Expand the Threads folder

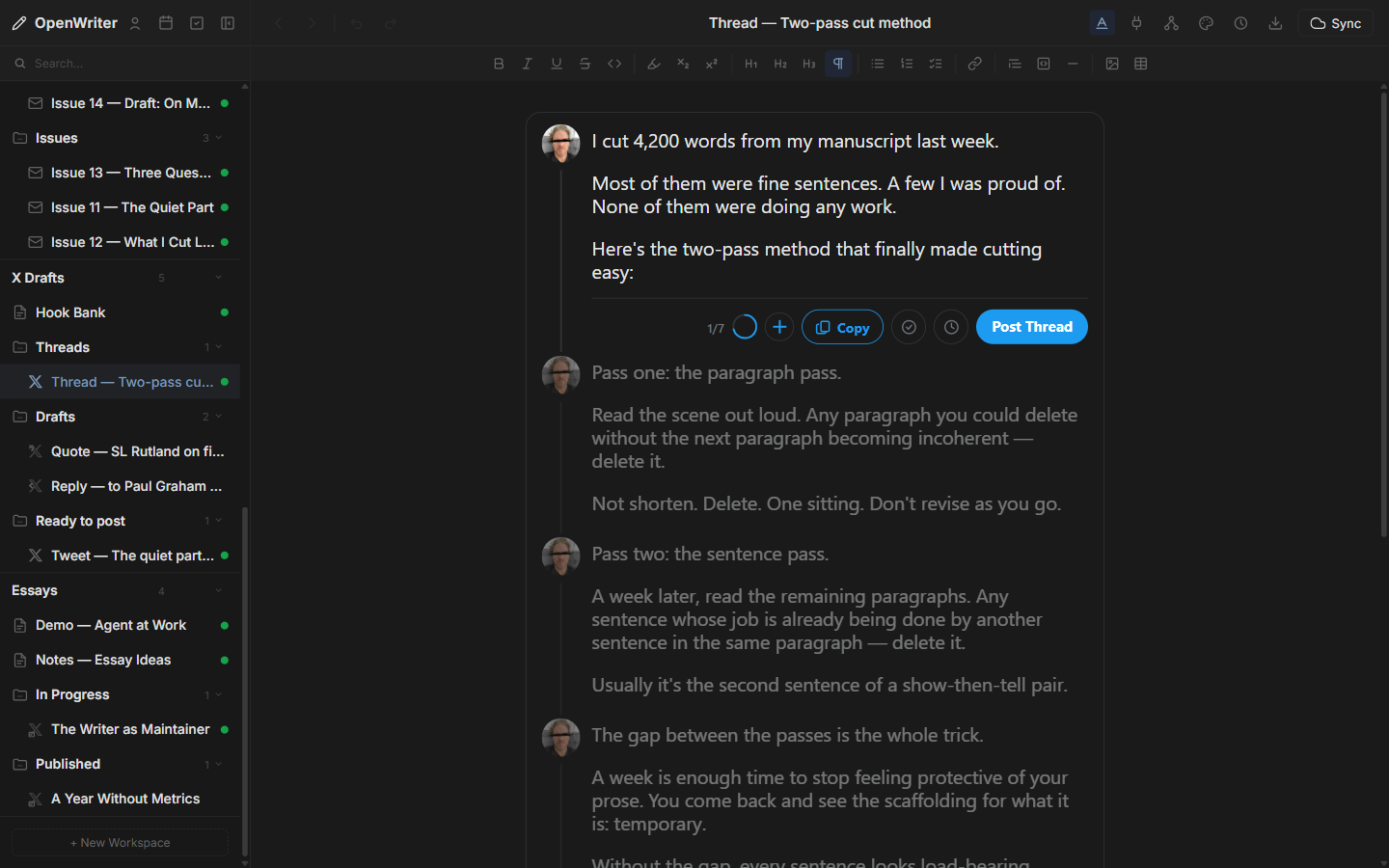[218, 346]
